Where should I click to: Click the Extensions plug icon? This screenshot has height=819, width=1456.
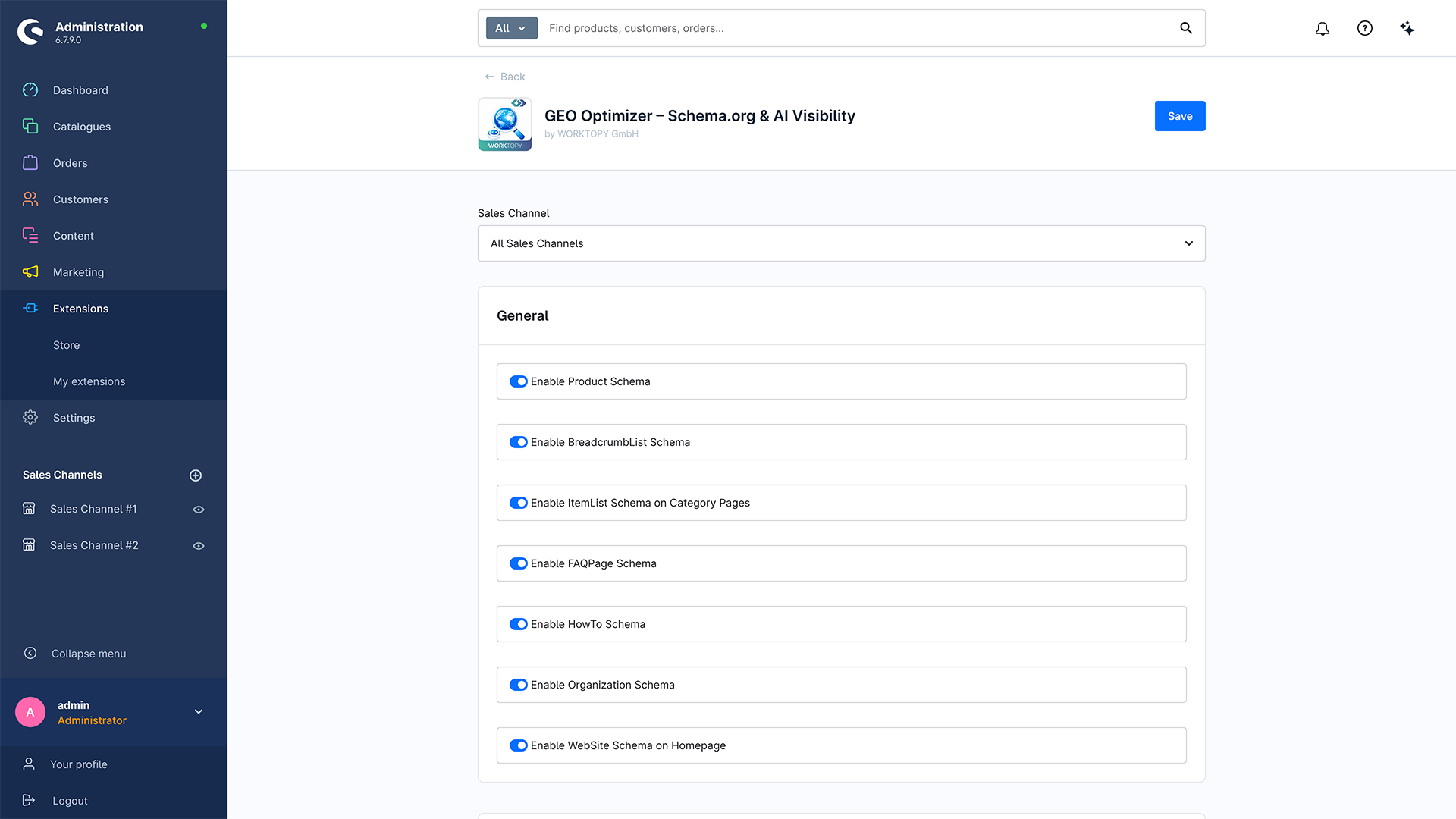pos(30,309)
